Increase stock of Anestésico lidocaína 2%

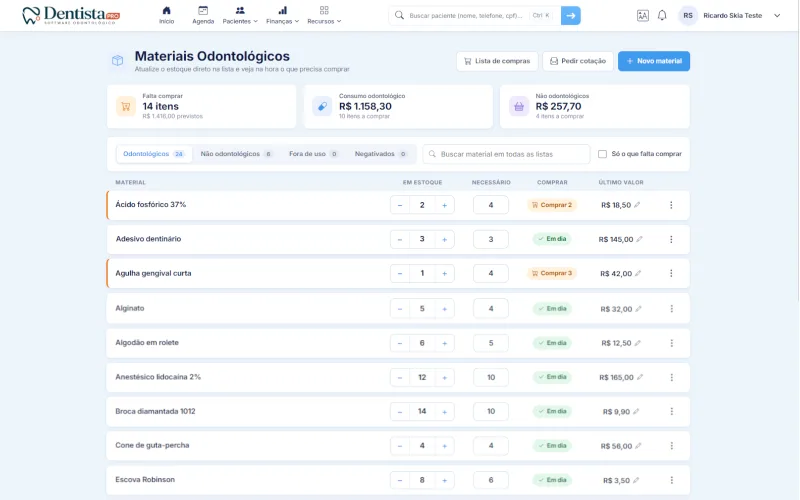[x=444, y=377]
